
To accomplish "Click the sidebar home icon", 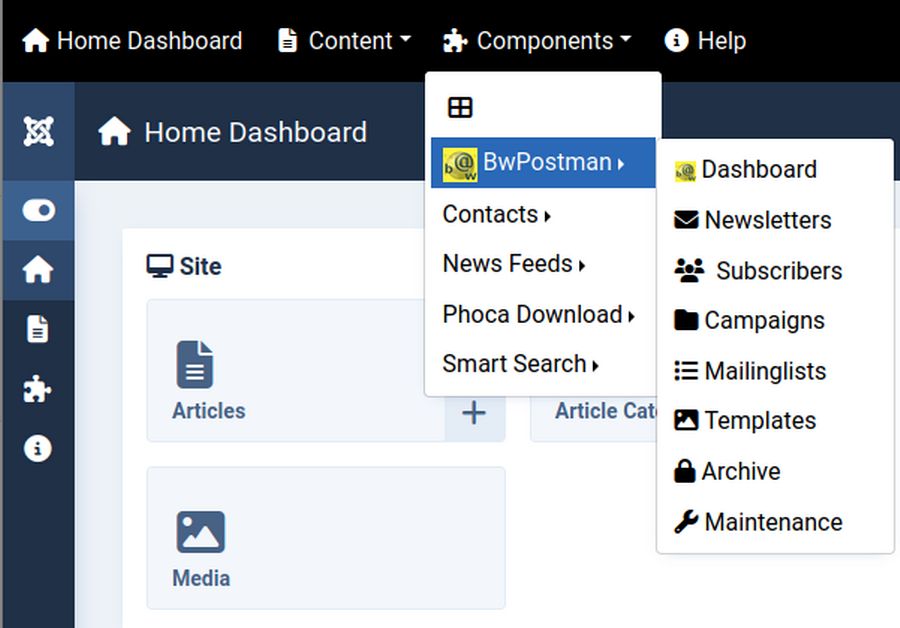I will pos(38,270).
